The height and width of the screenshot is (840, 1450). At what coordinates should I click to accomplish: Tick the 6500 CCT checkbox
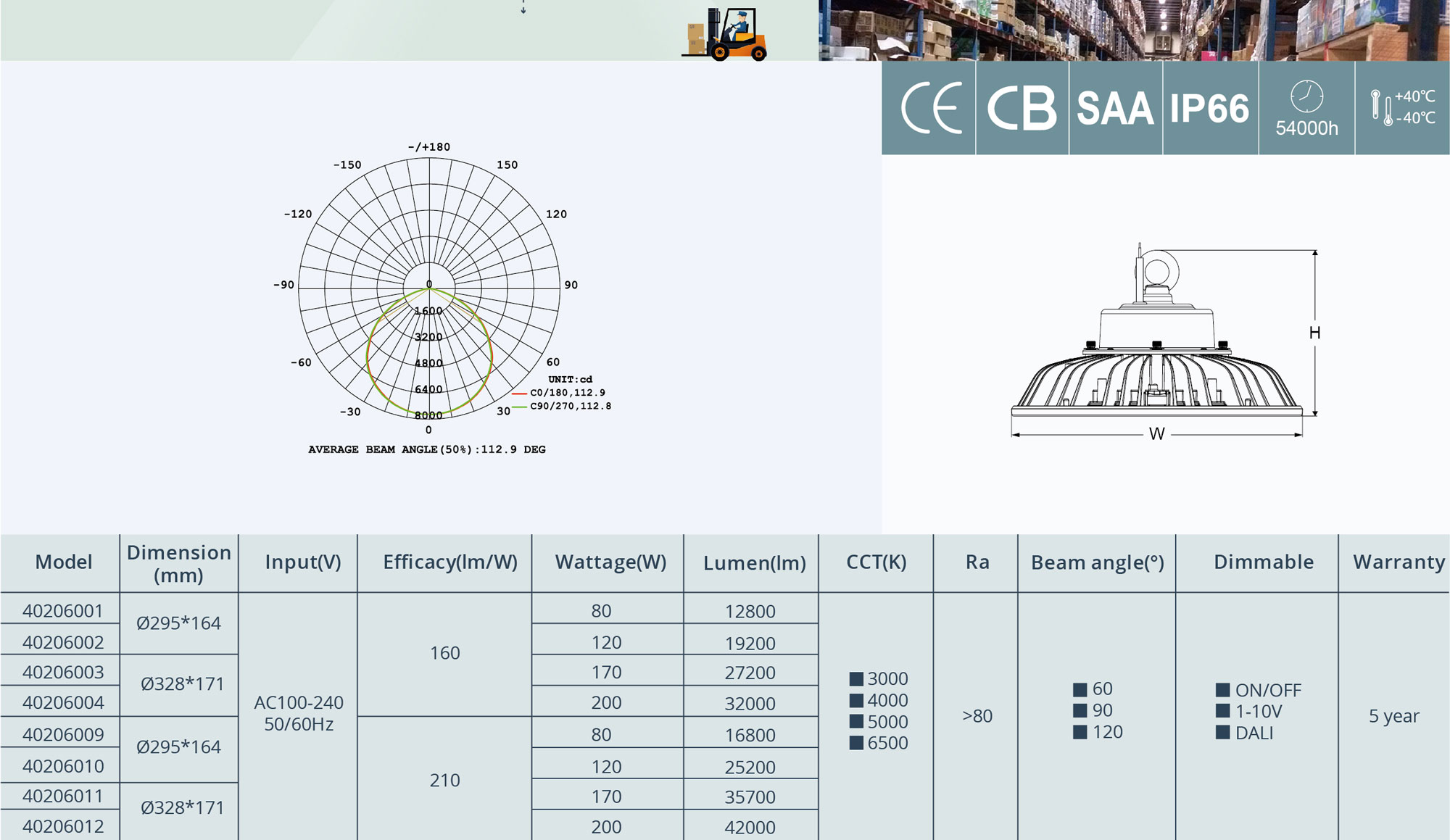[x=856, y=743]
